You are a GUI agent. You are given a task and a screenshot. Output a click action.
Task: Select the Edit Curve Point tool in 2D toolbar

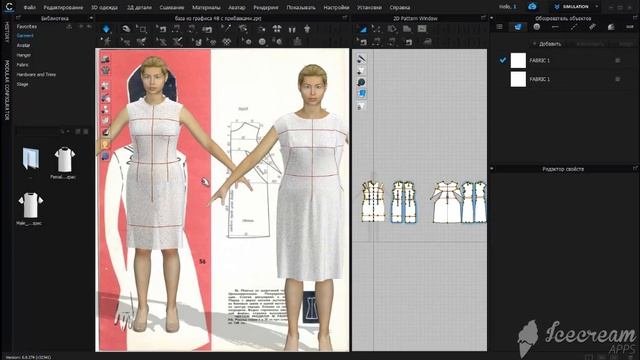pos(376,29)
